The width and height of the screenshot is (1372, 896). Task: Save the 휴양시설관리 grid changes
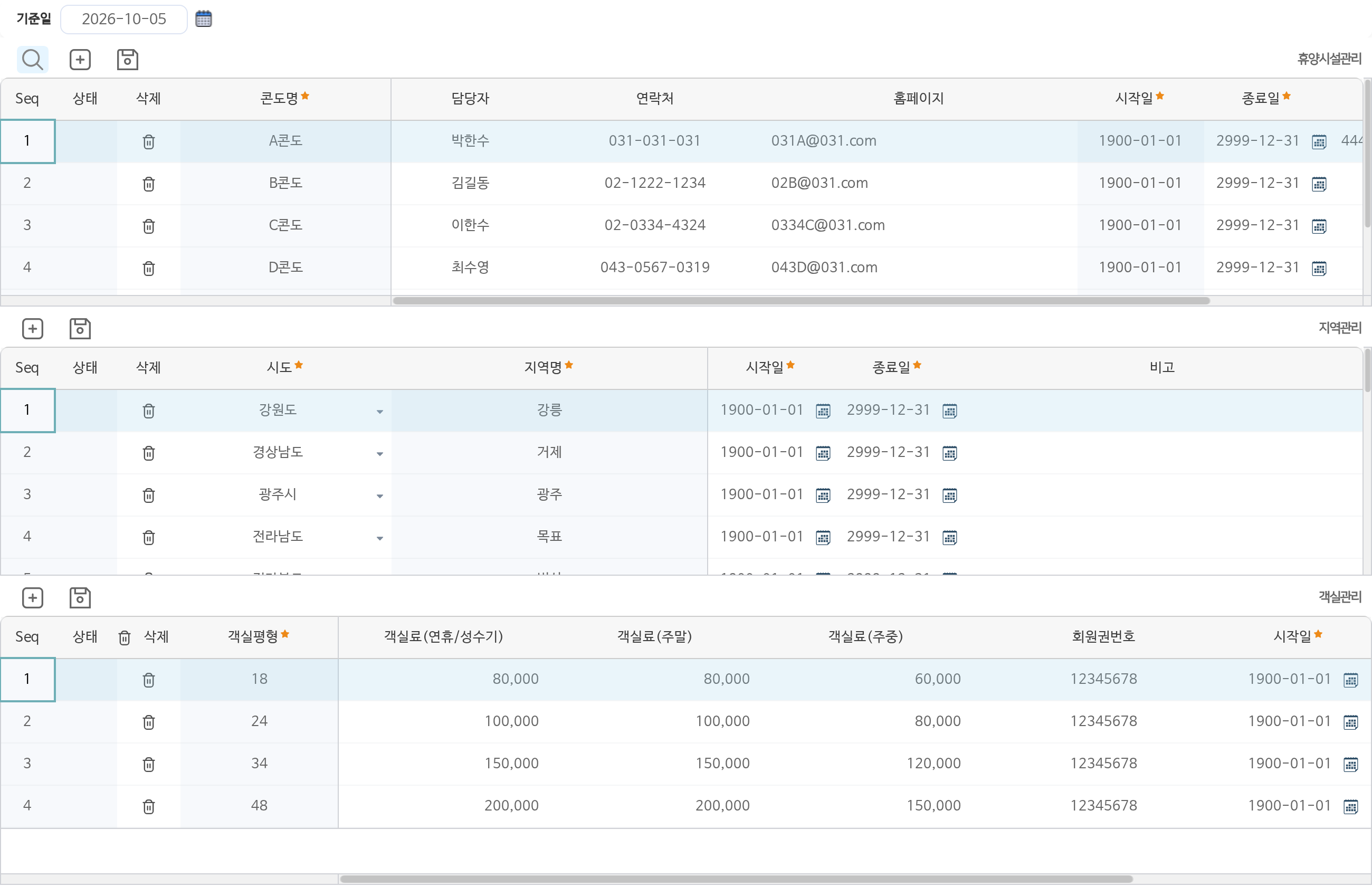click(127, 60)
